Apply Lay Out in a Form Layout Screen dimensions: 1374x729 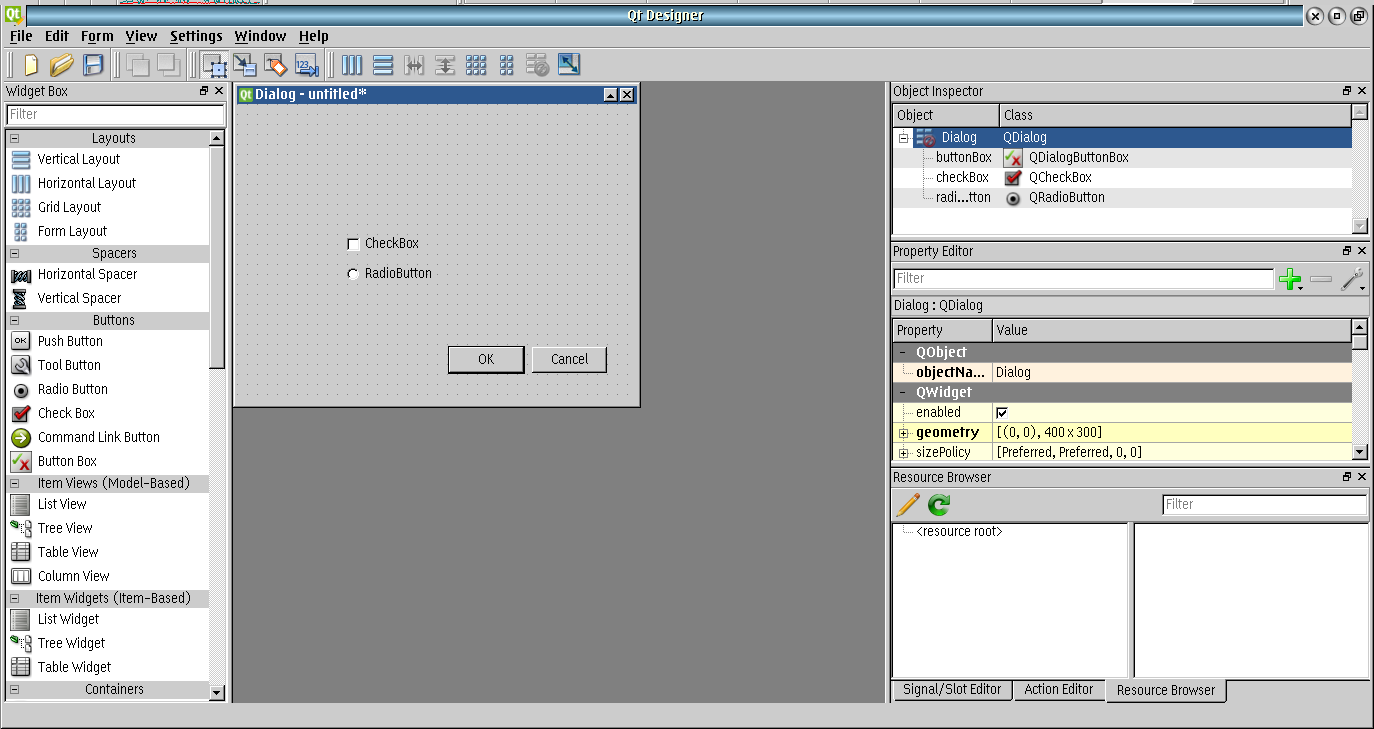tap(507, 65)
